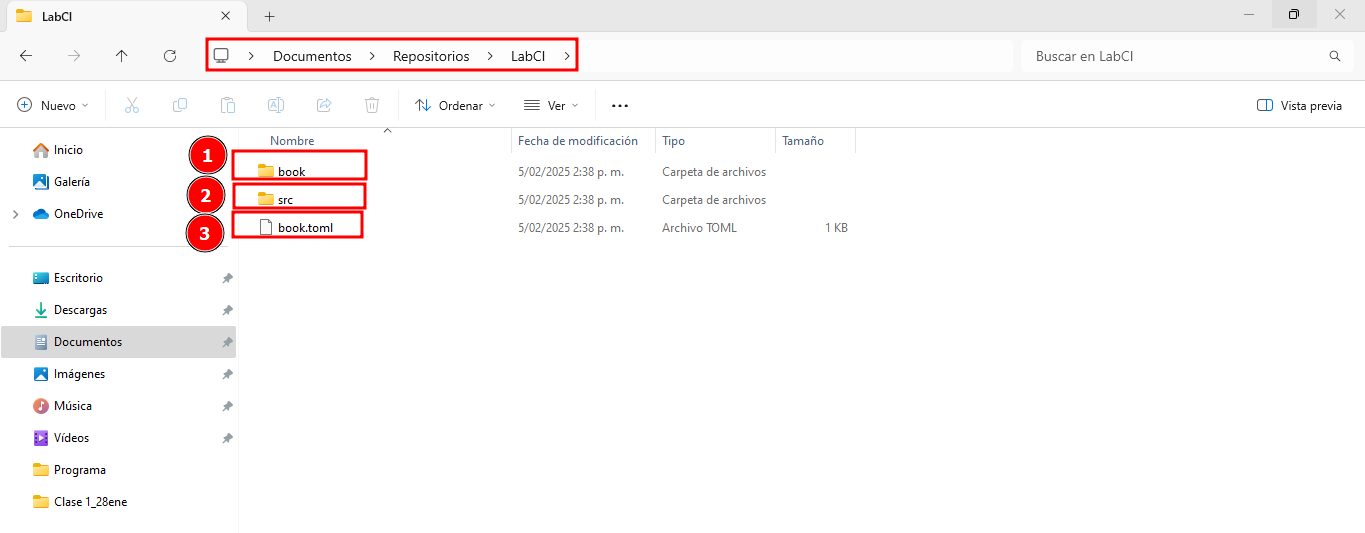The width and height of the screenshot is (1365, 533).
Task: Click the Copy icon in toolbar
Action: pos(180,105)
